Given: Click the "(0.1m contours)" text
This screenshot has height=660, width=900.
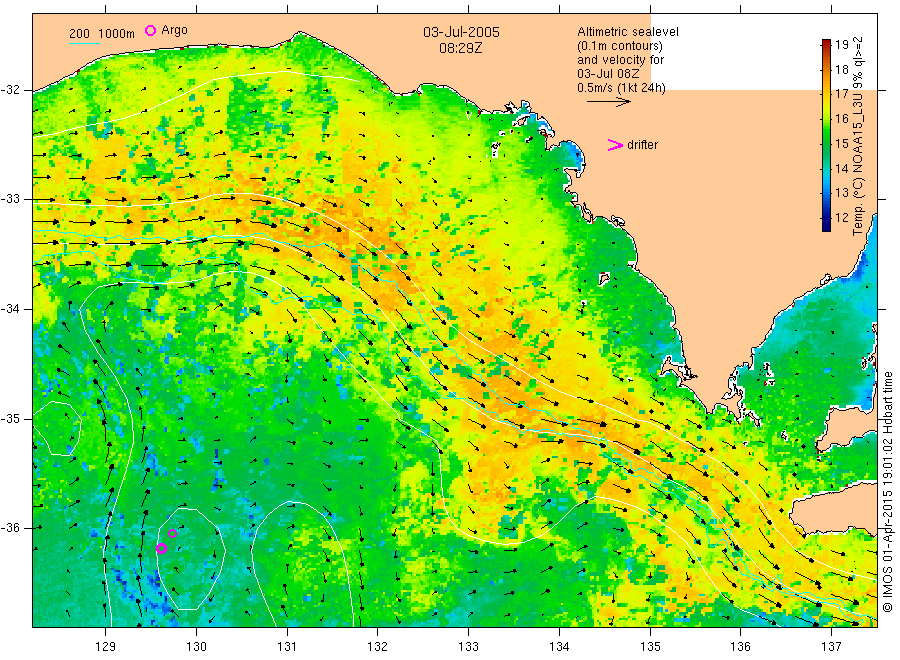Looking at the screenshot, I should [x=620, y=46].
